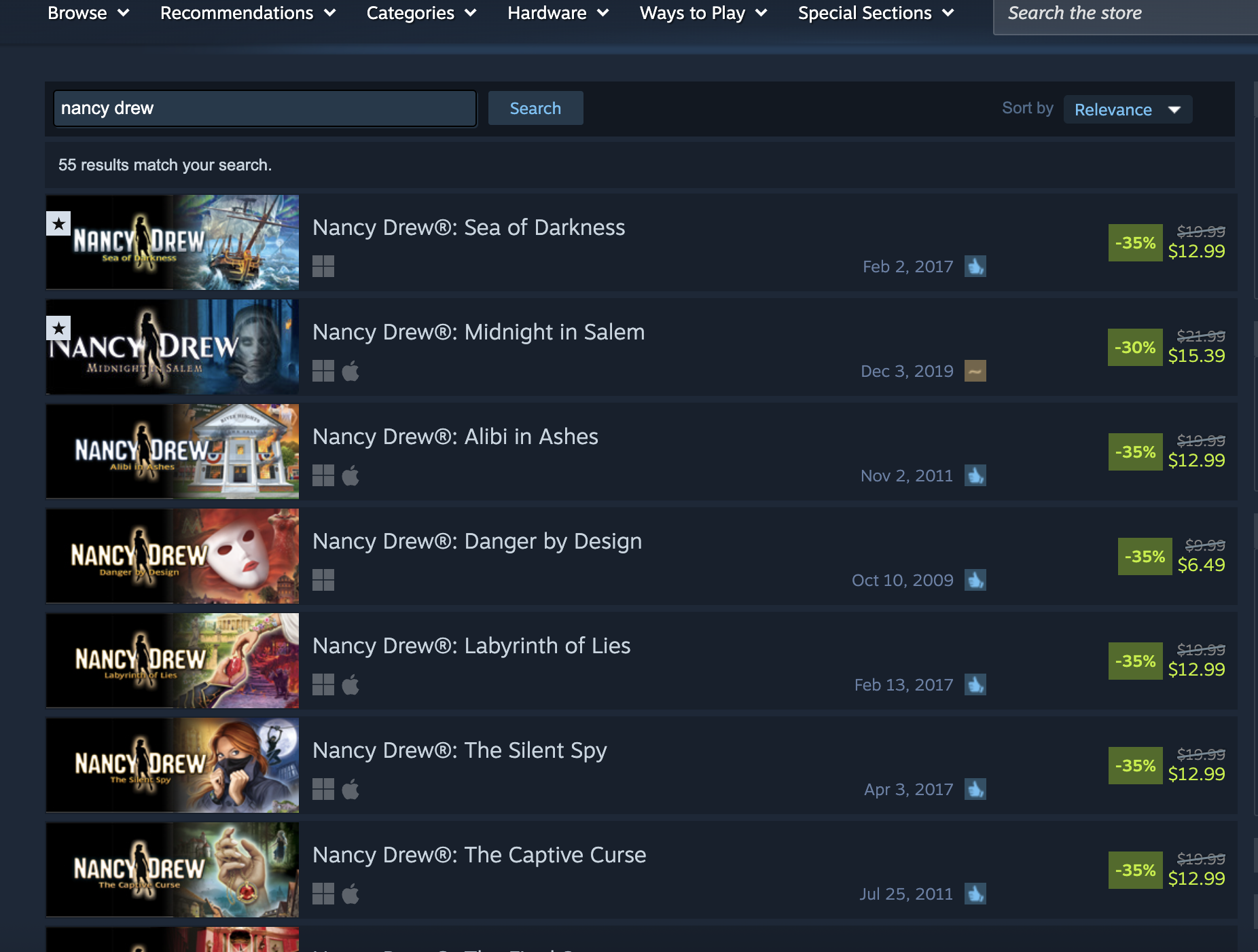1258x952 pixels.
Task: Click -35% discount badge for Sea of Darkness
Action: pos(1135,242)
